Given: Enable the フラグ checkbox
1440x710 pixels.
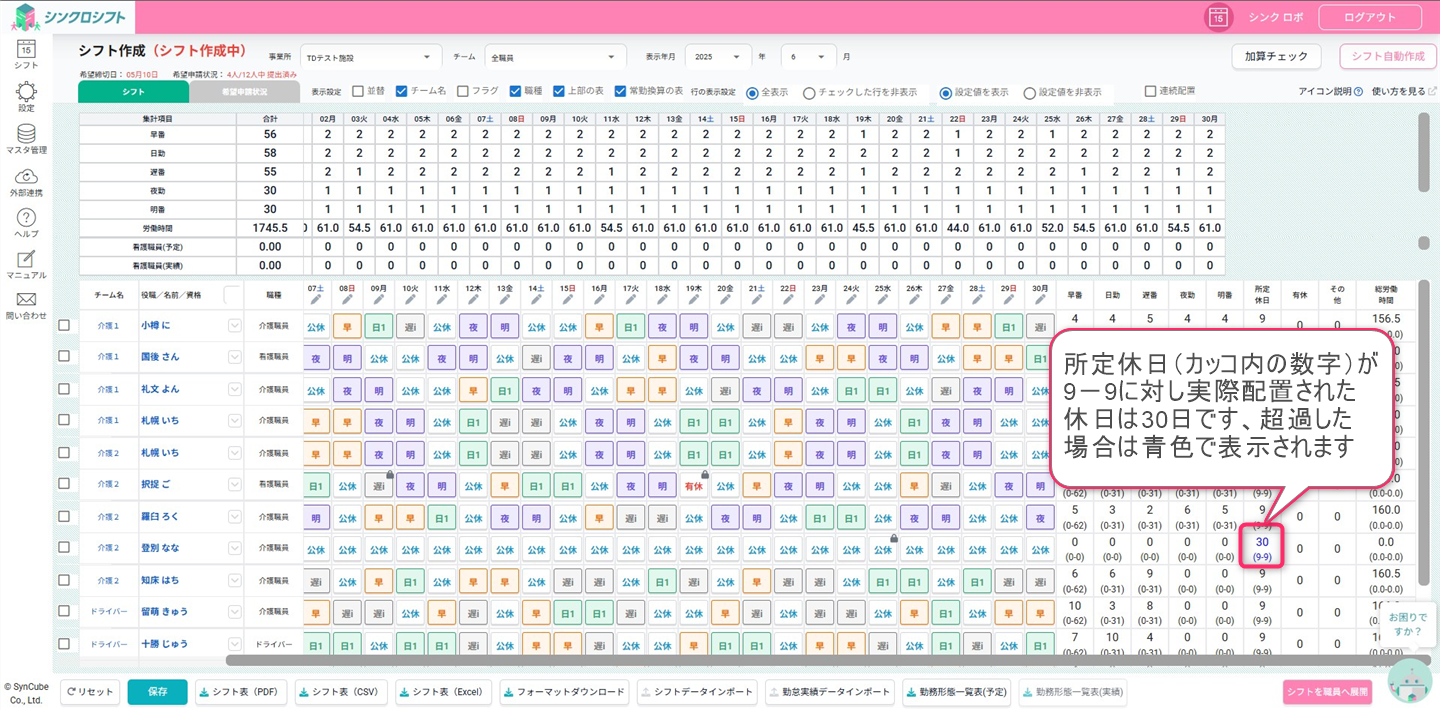Looking at the screenshot, I should click(463, 91).
